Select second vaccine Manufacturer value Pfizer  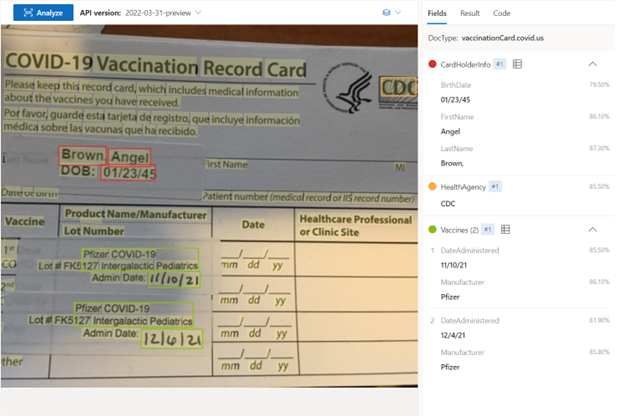pyautogui.click(x=450, y=367)
